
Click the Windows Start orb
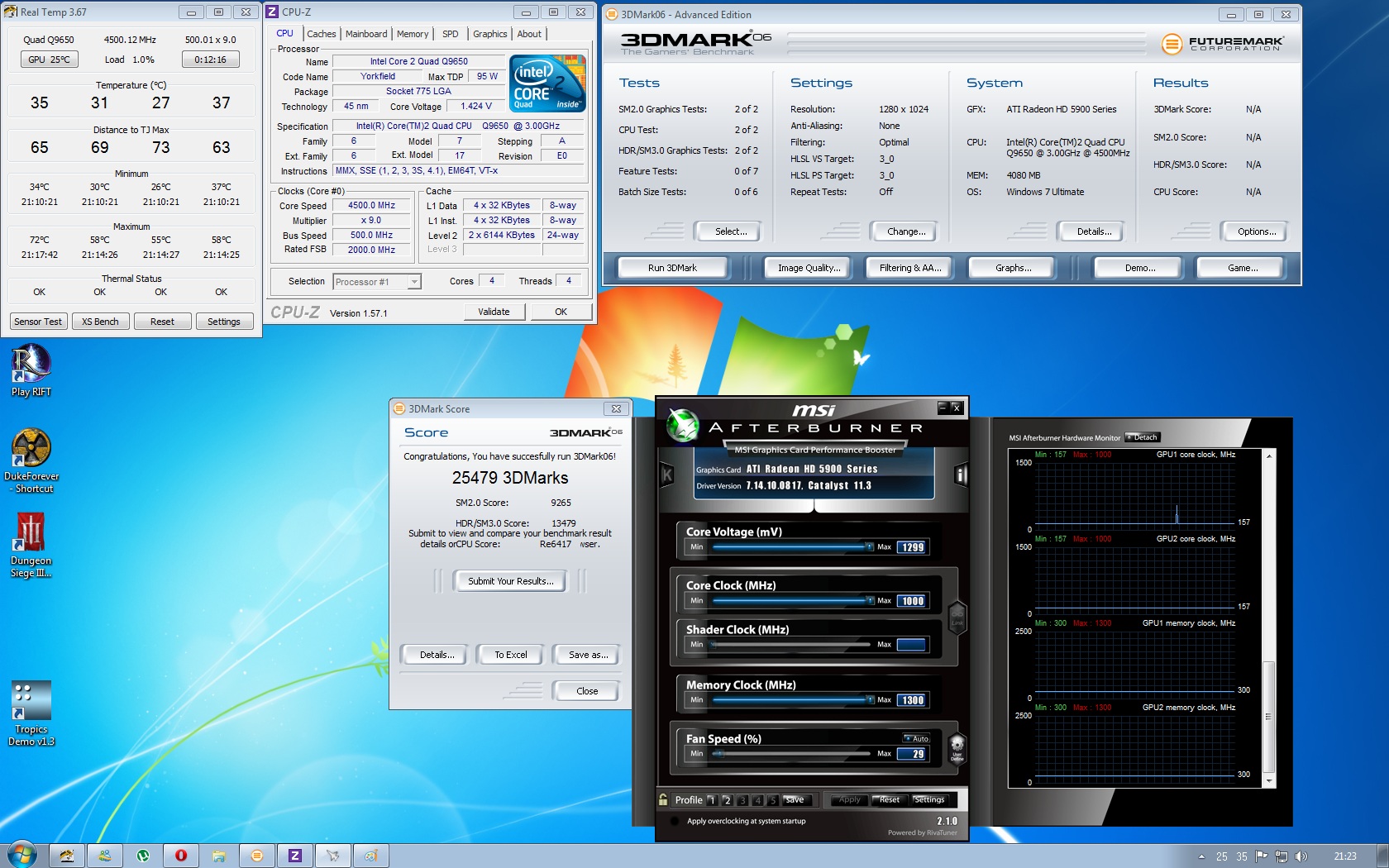click(x=21, y=855)
